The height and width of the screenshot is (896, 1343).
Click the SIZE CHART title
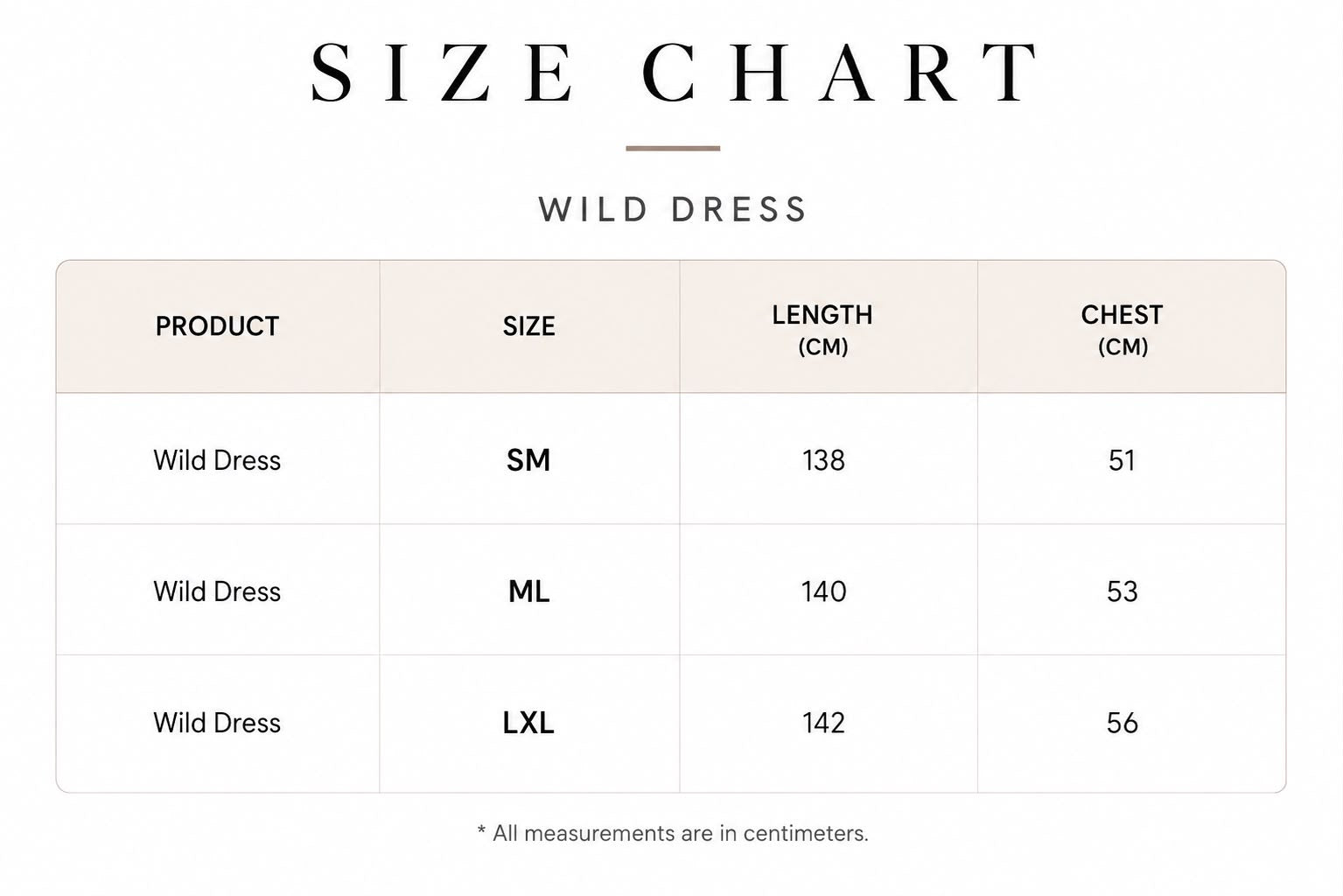674,73
